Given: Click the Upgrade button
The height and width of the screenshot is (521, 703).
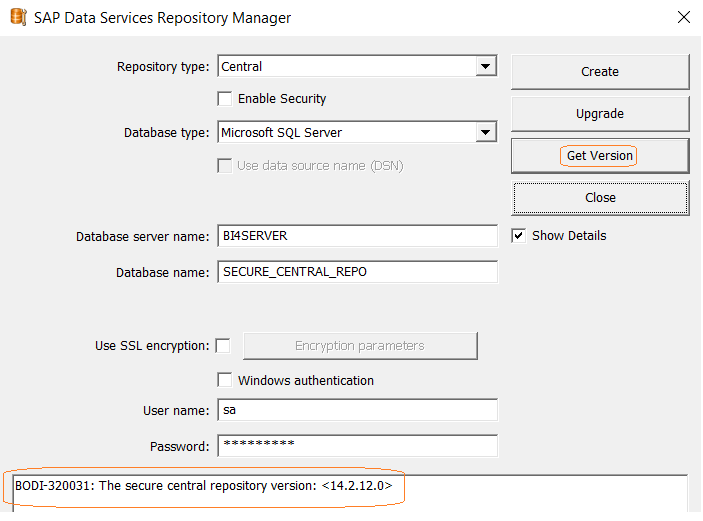Looking at the screenshot, I should click(600, 114).
